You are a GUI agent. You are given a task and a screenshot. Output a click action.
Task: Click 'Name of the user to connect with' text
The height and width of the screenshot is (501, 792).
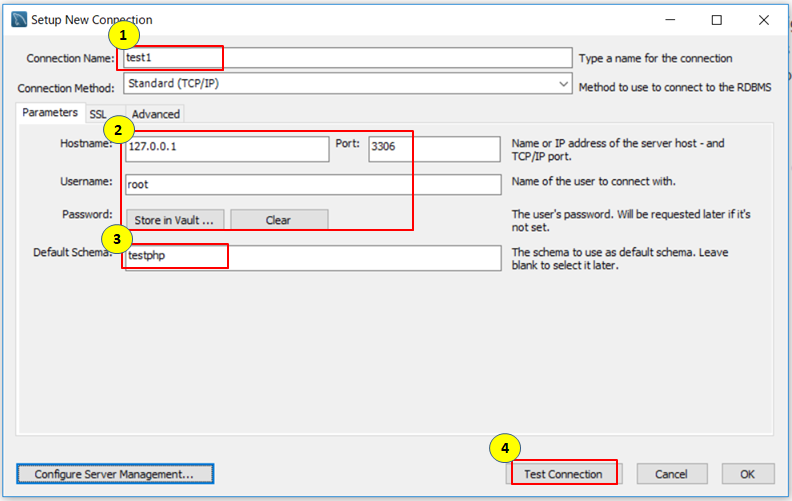pyautogui.click(x=593, y=181)
